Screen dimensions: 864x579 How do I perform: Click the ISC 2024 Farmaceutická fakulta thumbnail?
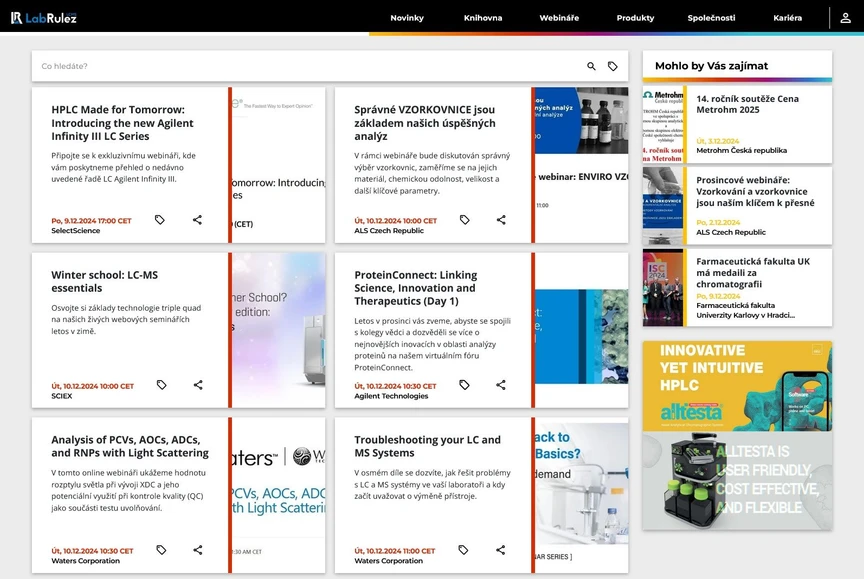pos(663,288)
